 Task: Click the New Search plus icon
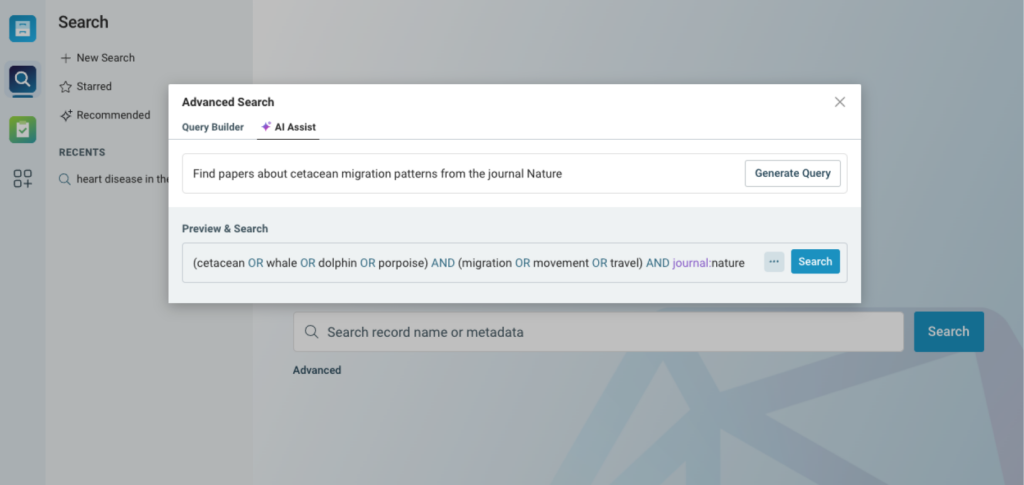pyautogui.click(x=65, y=58)
